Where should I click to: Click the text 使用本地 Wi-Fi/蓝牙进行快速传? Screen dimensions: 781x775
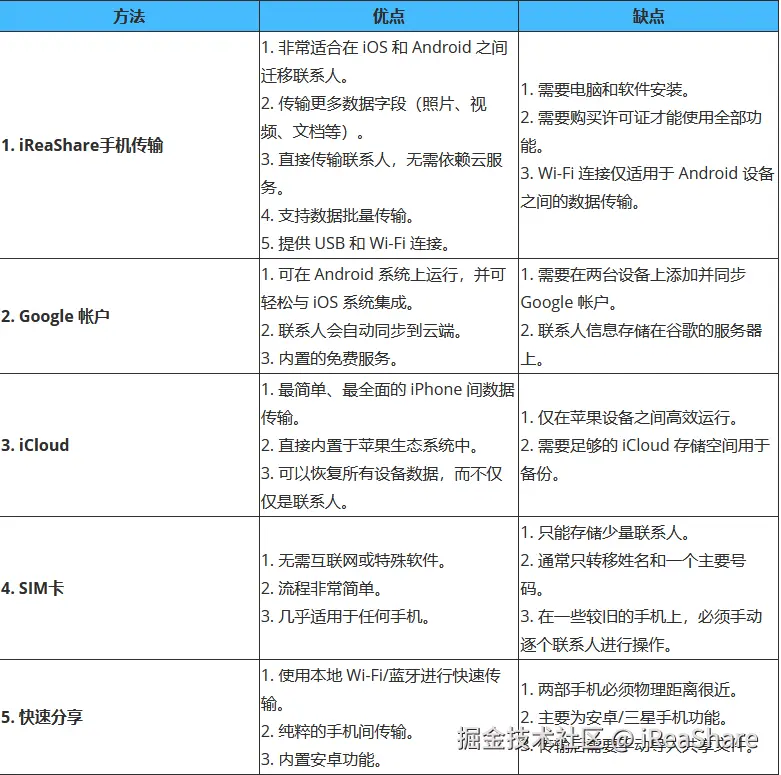pyautogui.click(x=389, y=675)
